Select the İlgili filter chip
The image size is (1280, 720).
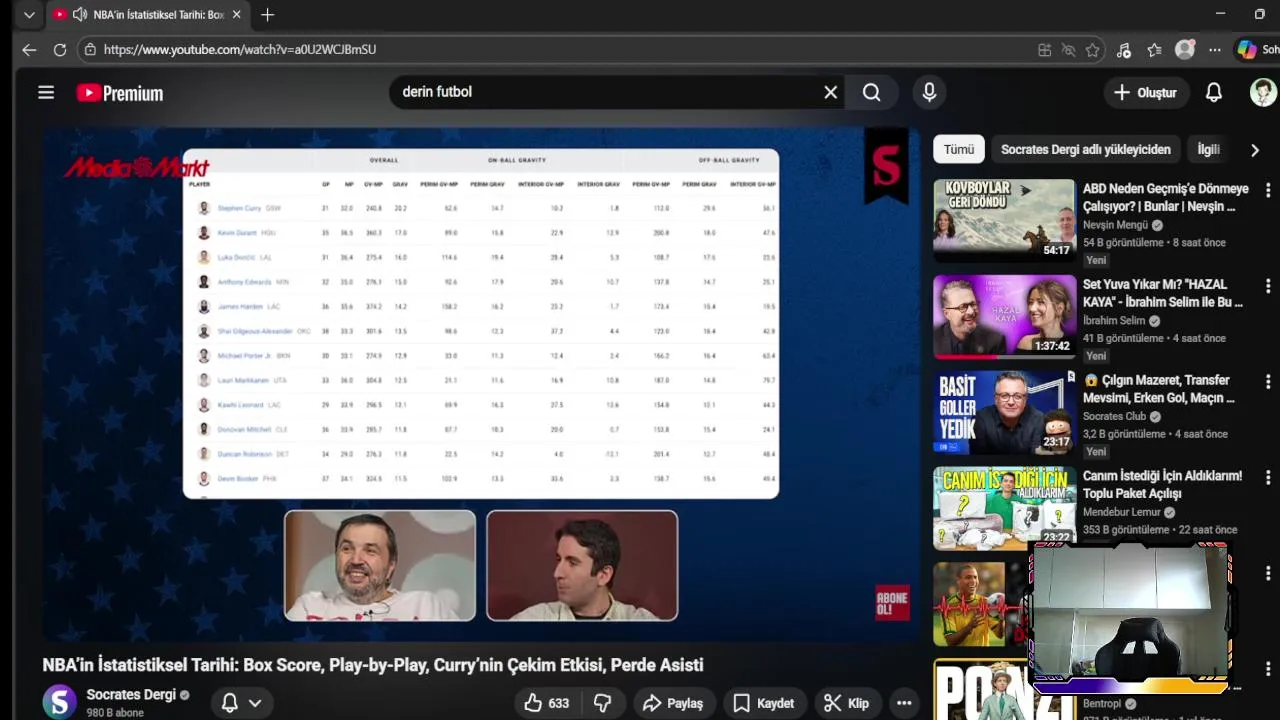coord(1208,149)
